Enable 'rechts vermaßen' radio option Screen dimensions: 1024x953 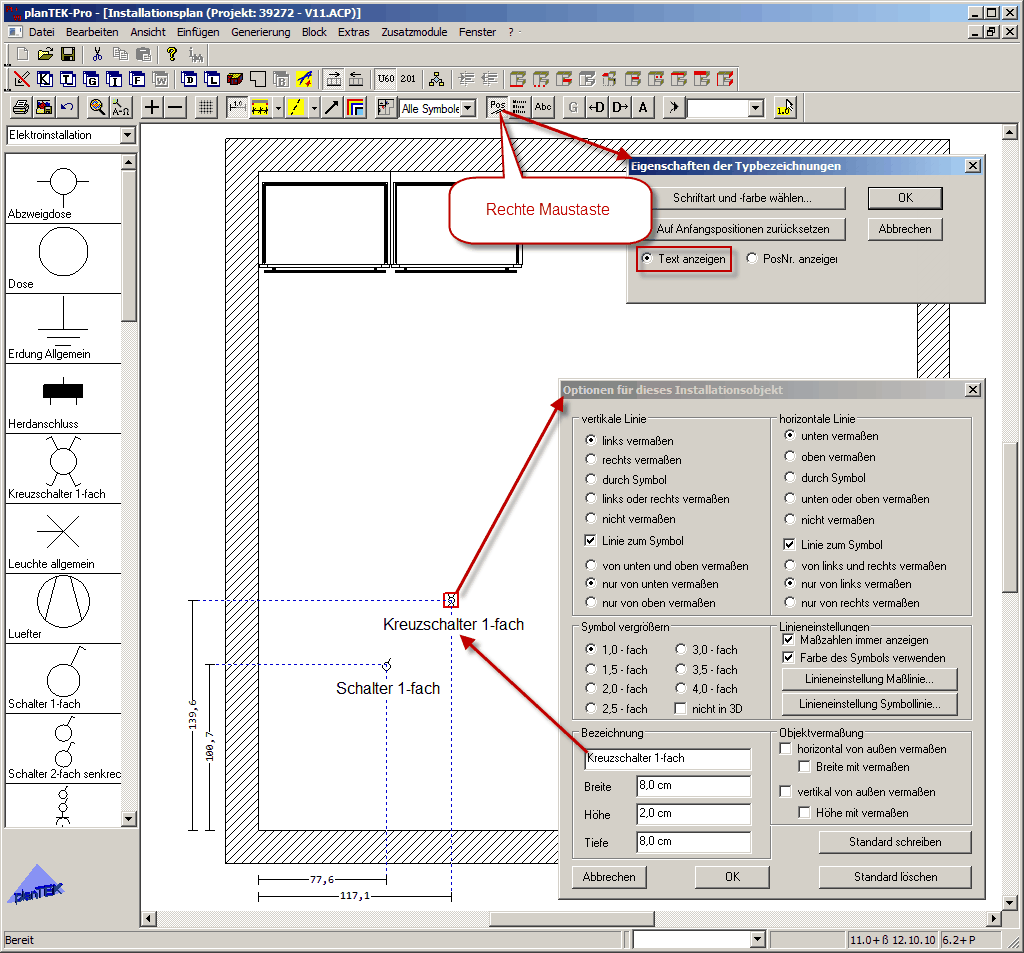click(591, 460)
